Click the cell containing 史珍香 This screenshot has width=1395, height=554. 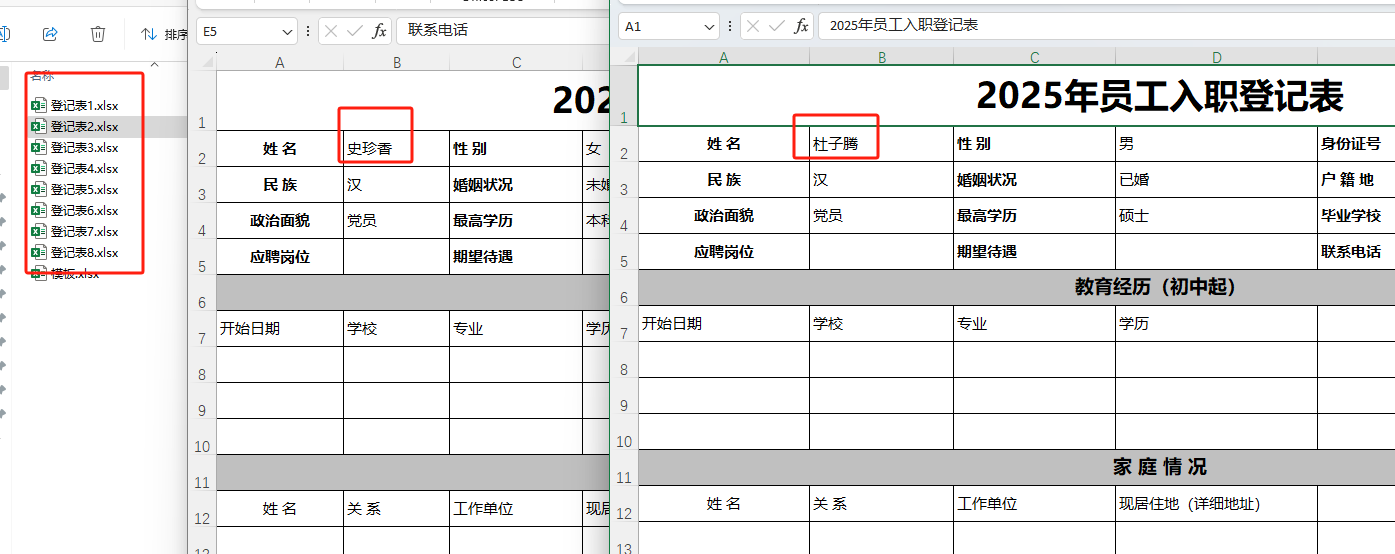pyautogui.click(x=397, y=149)
